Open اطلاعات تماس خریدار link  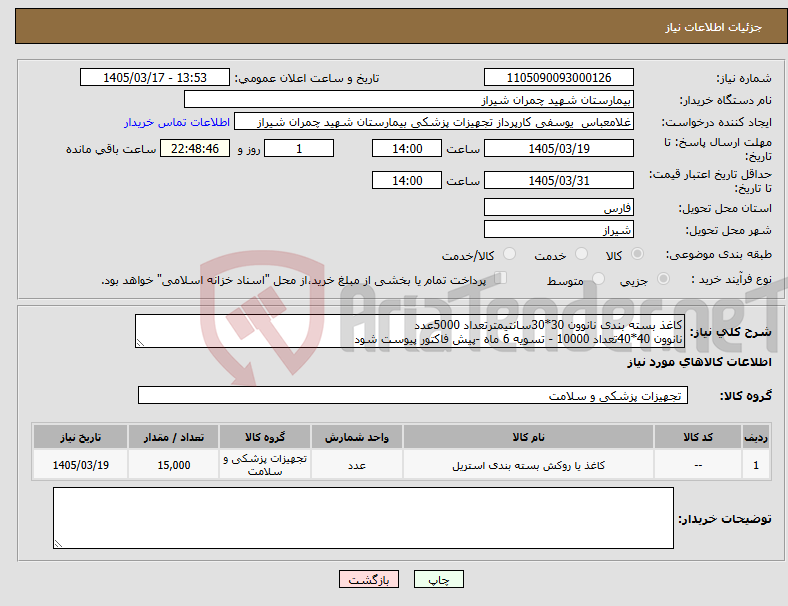pyautogui.click(x=177, y=122)
